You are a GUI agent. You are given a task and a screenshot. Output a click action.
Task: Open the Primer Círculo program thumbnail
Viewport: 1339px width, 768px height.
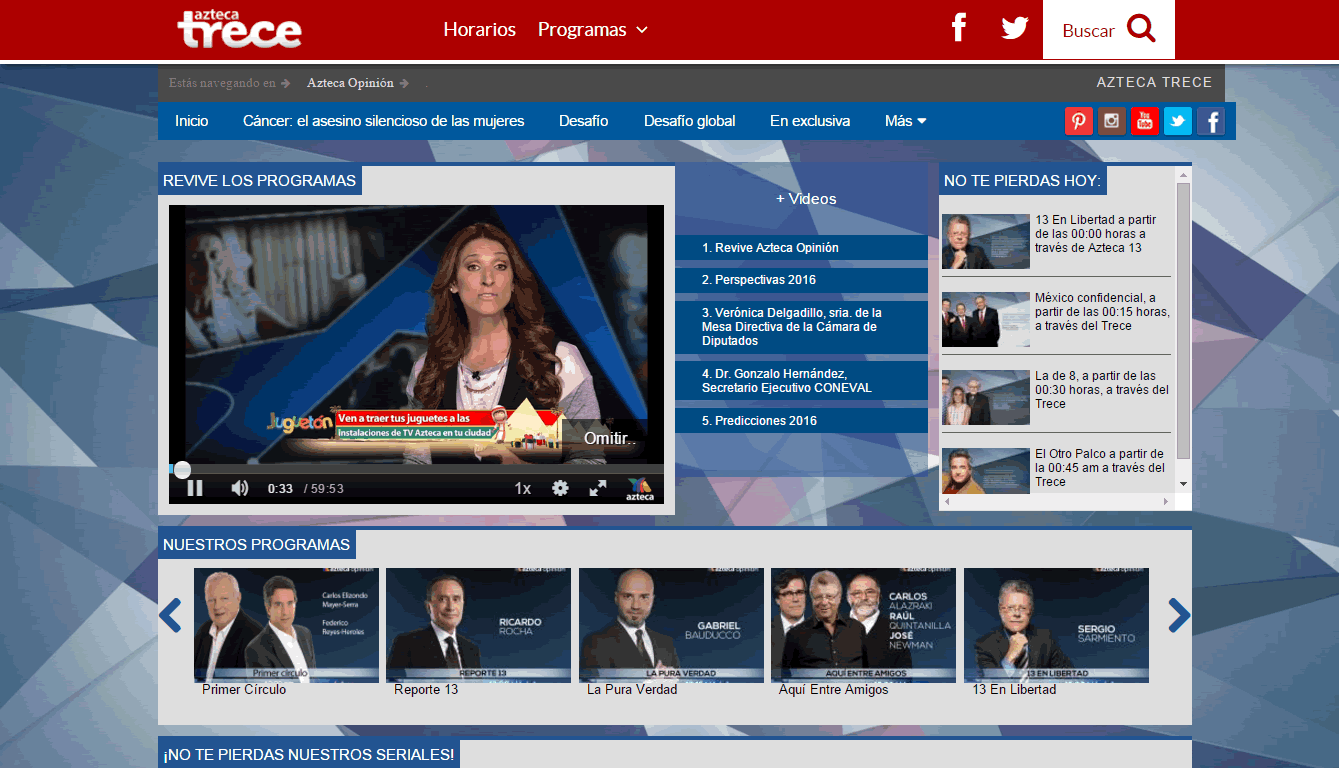[286, 625]
